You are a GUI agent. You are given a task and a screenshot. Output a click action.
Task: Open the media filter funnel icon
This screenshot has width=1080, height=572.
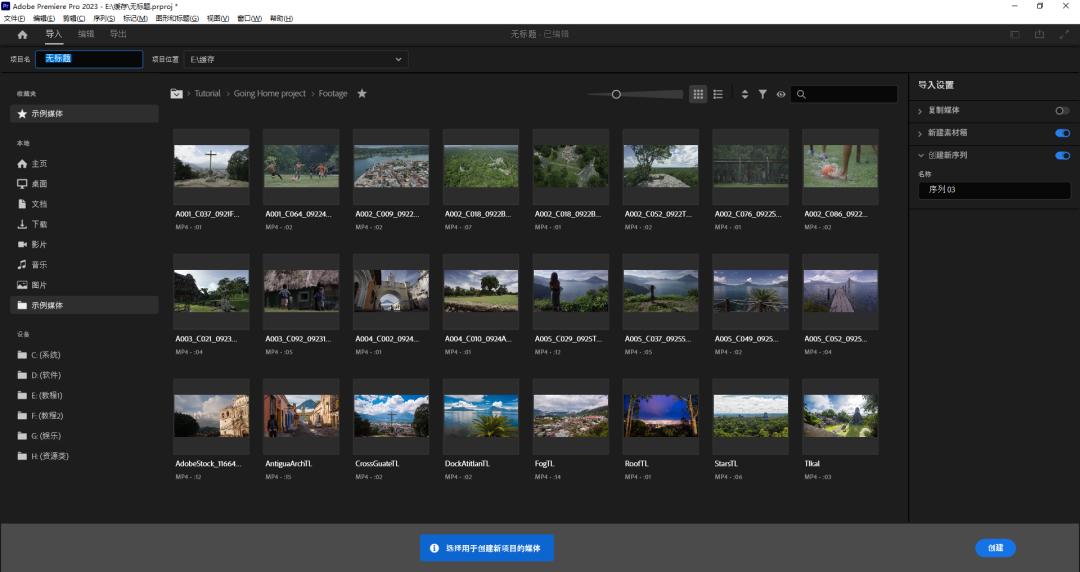click(x=762, y=94)
